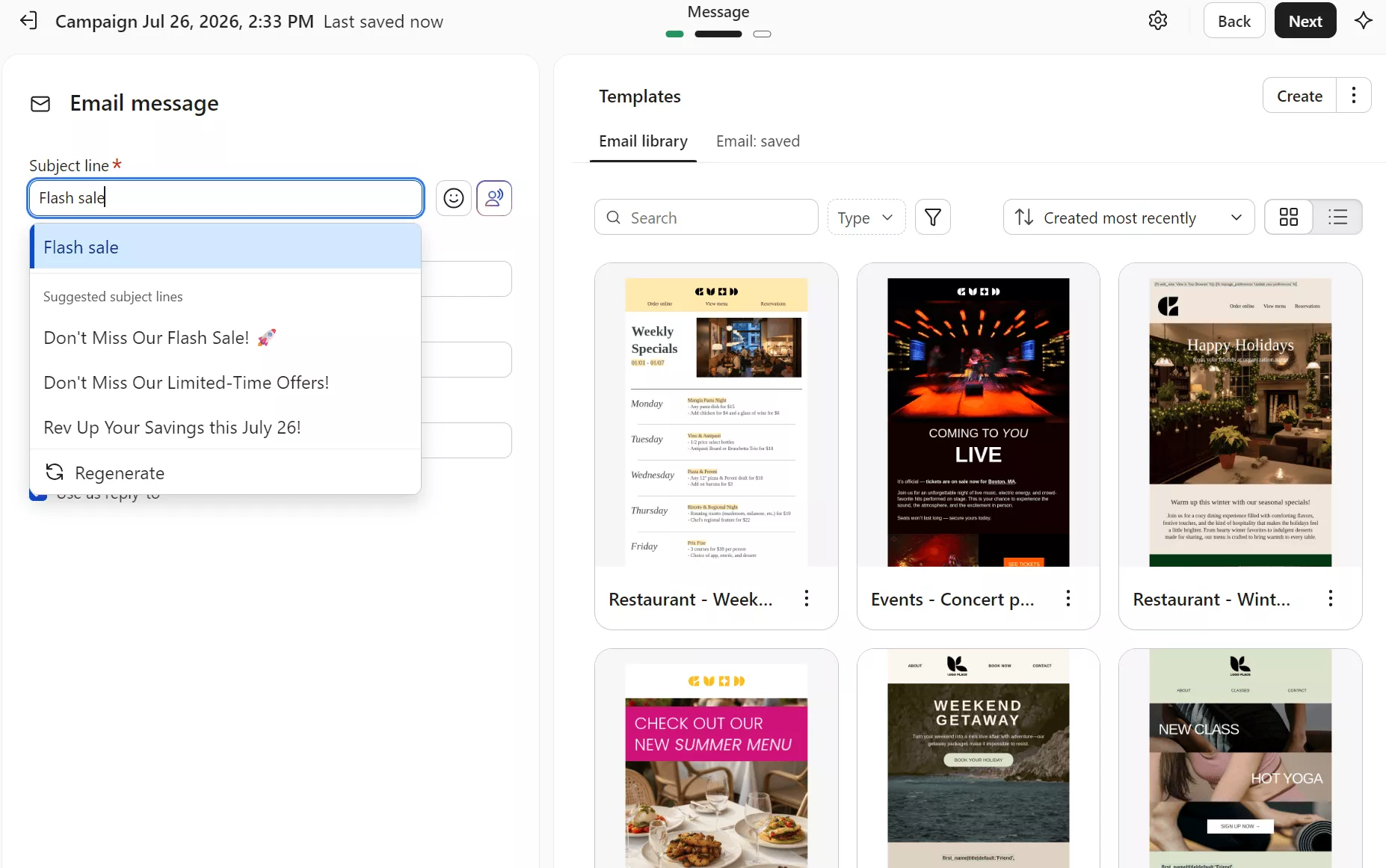Image resolution: width=1386 pixels, height=868 pixels.
Task: Click the campaign title text
Action: pyautogui.click(x=185, y=22)
